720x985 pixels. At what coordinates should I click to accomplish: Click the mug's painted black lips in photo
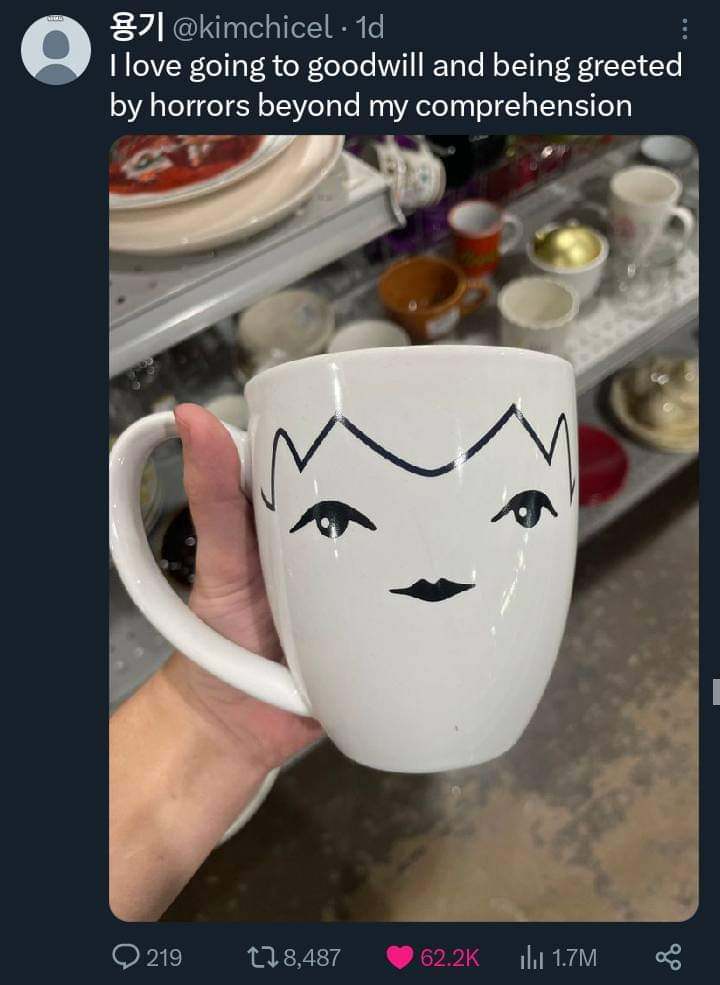point(432,590)
